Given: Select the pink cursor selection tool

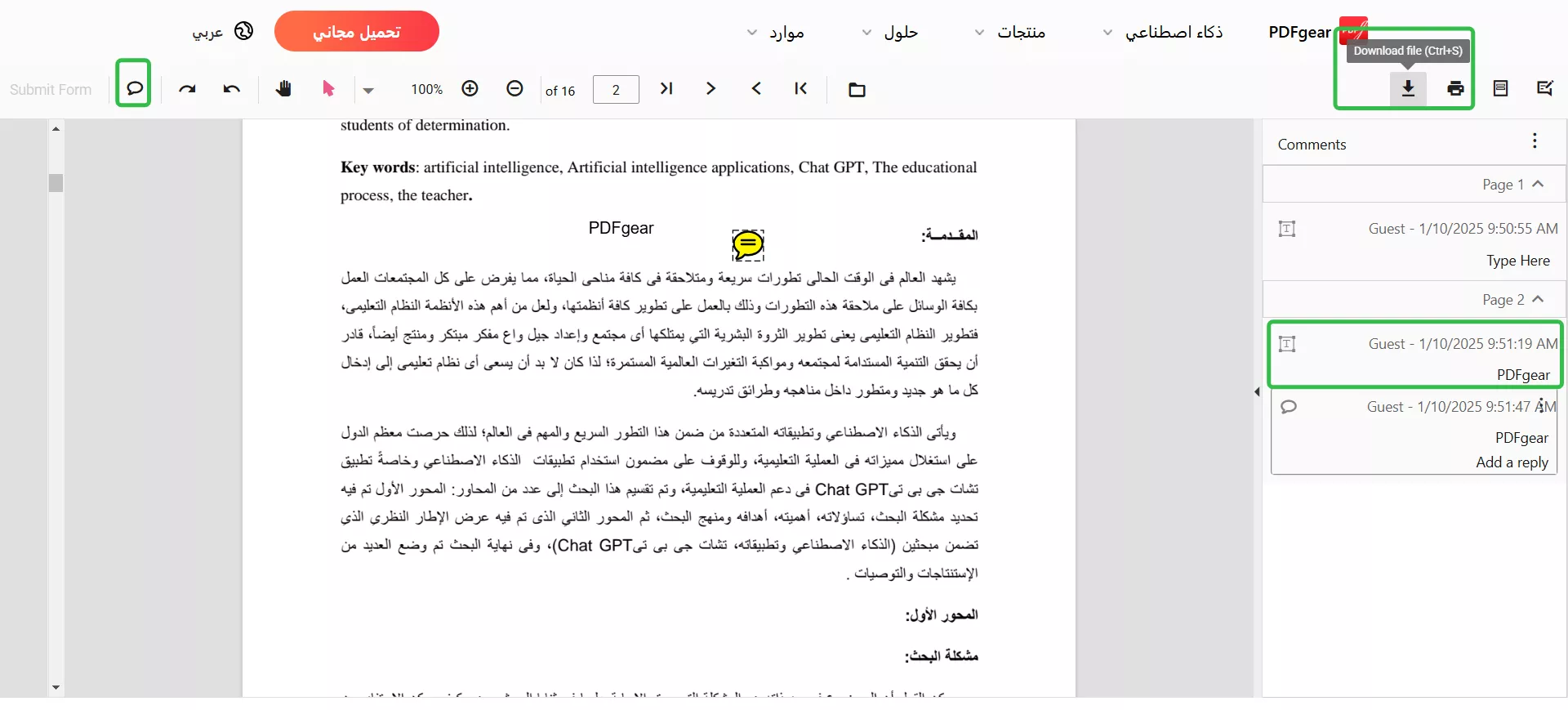Looking at the screenshot, I should pos(328,88).
